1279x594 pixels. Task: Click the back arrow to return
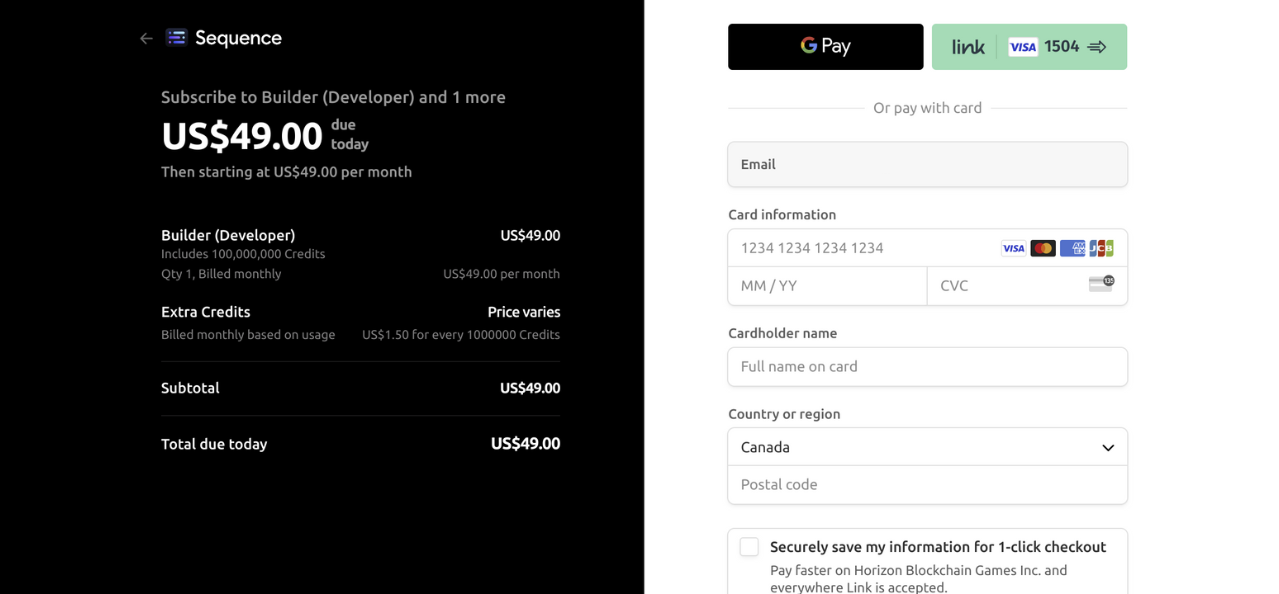pos(145,37)
